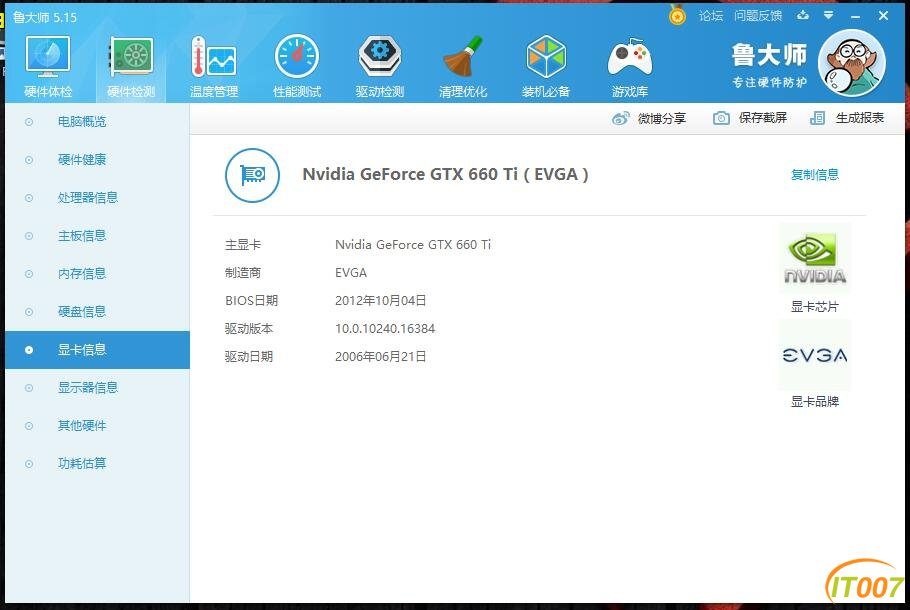Open the 硬件体检 hardware checkup module
The width and height of the screenshot is (910, 610).
[48, 66]
